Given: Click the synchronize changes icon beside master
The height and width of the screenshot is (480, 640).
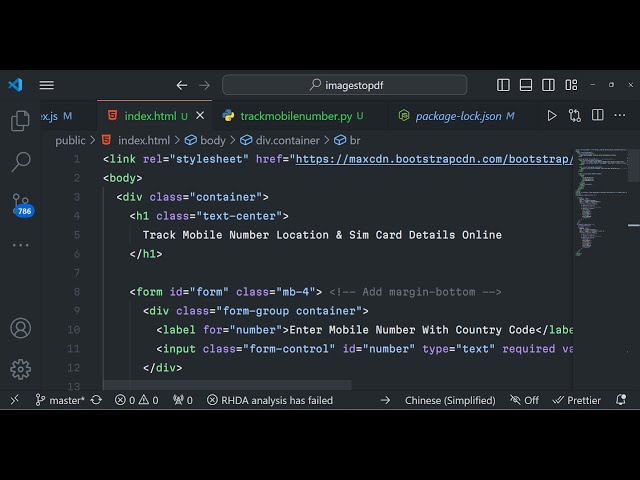Looking at the screenshot, I should (x=96, y=400).
